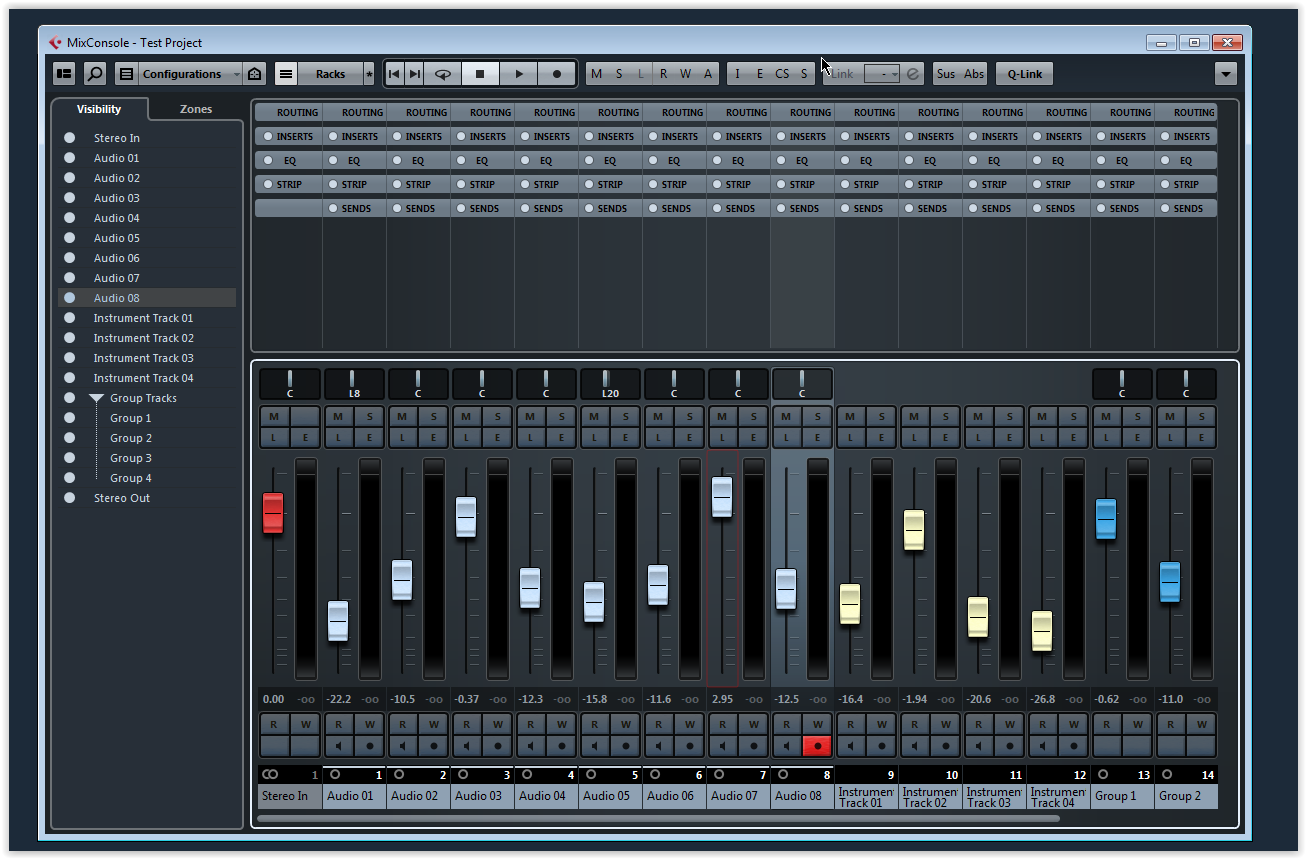Screen dimensions: 1306x859
Task: Solo the Group 1 channel
Action: (x=1137, y=417)
